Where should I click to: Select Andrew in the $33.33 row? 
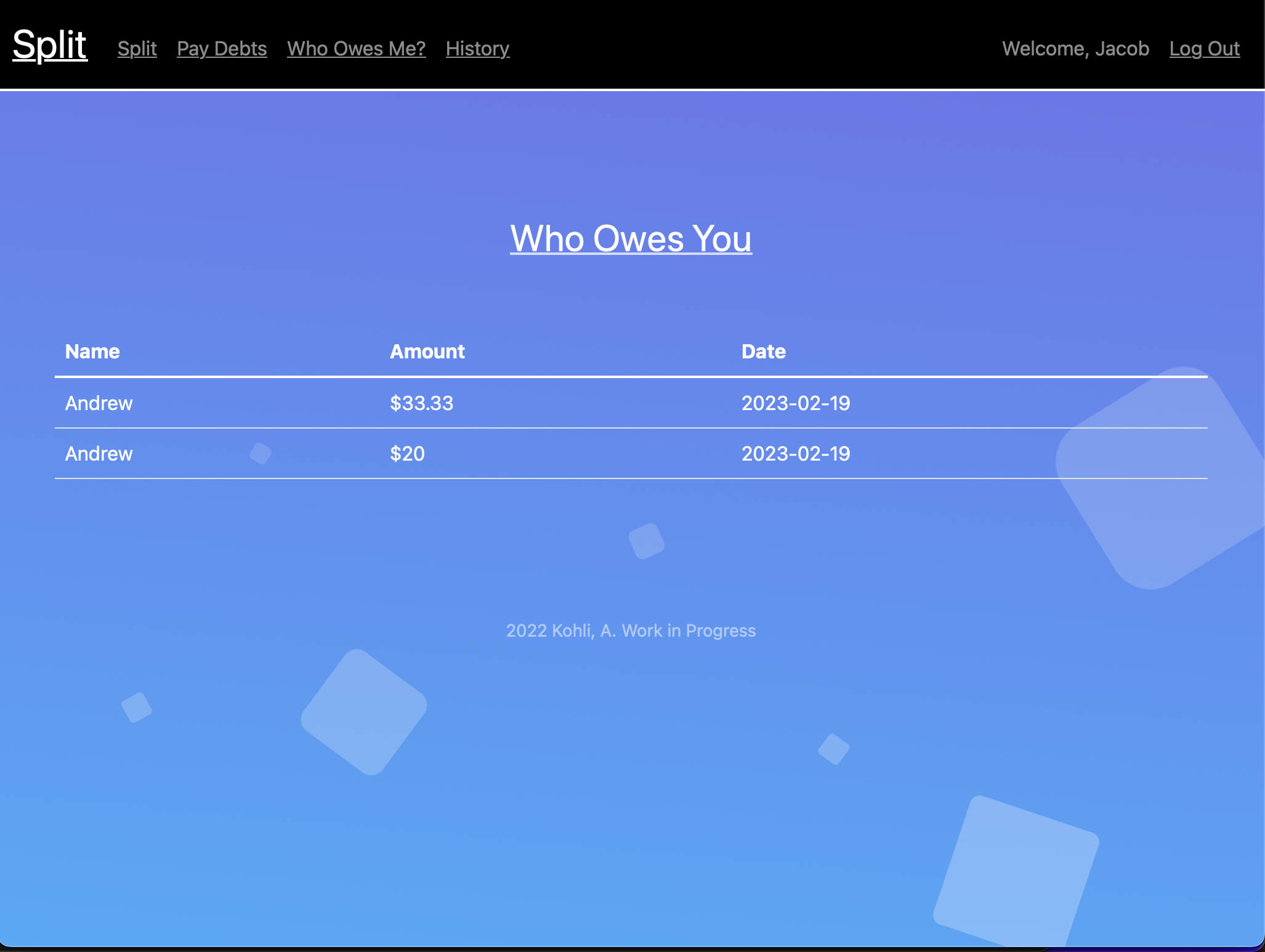tap(99, 403)
